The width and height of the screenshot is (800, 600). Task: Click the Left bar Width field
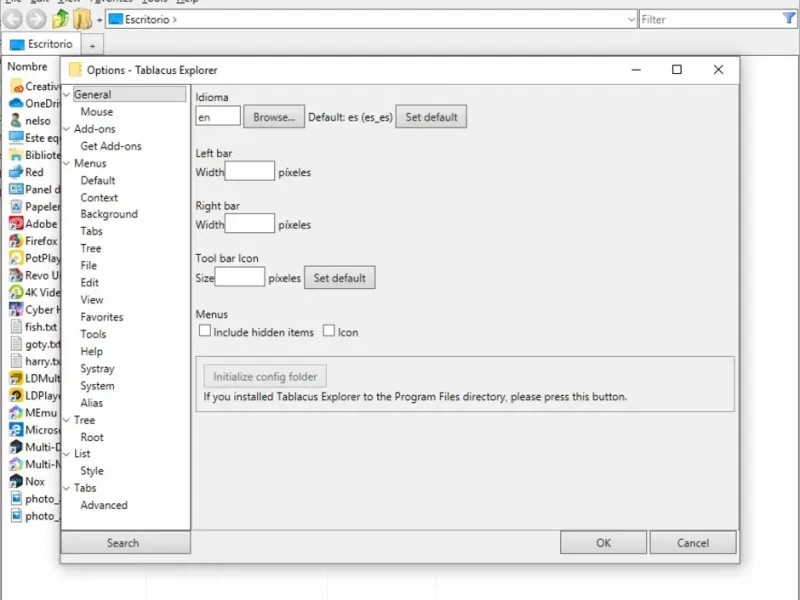pos(249,171)
